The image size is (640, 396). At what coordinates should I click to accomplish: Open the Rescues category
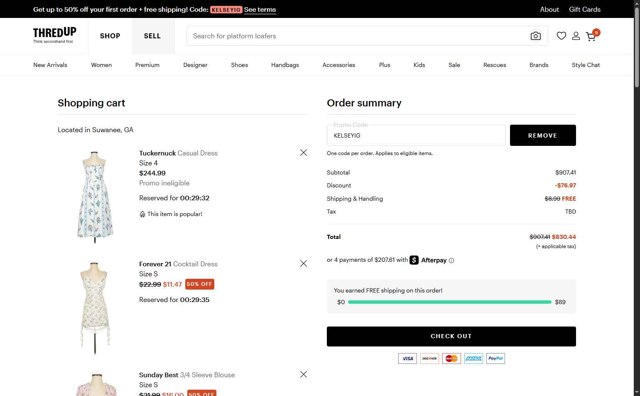495,65
